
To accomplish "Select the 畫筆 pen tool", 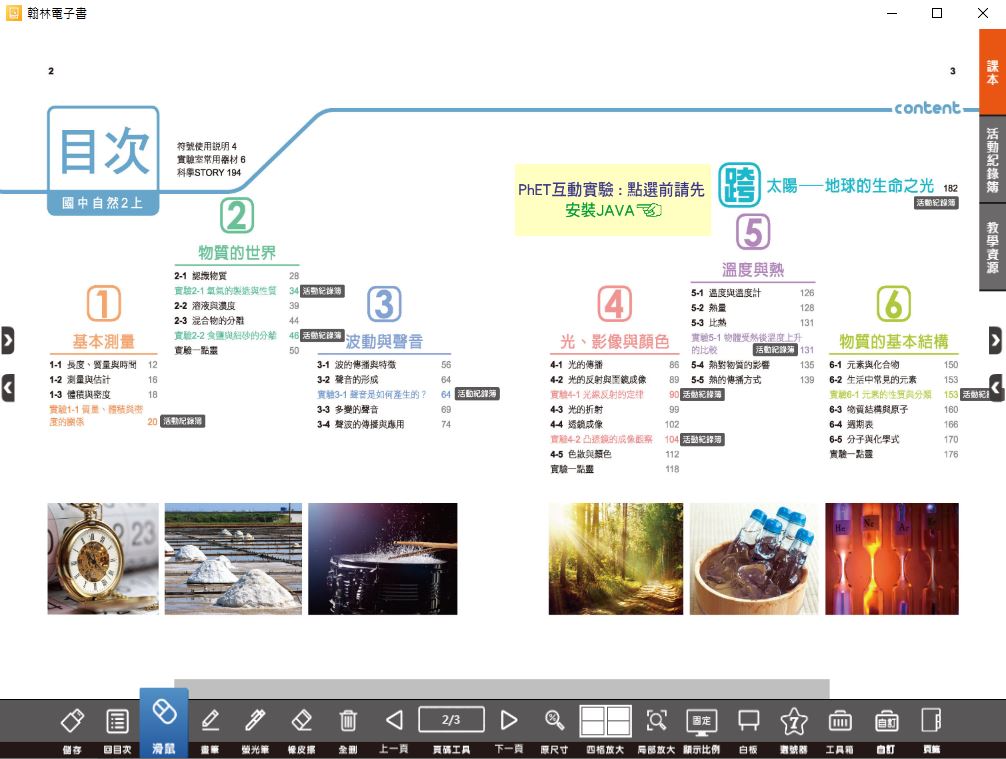I will (210, 721).
